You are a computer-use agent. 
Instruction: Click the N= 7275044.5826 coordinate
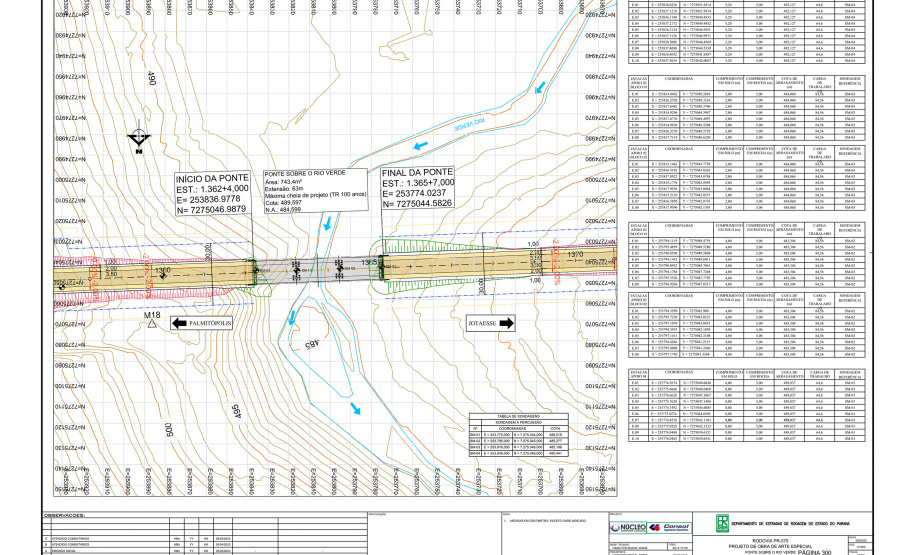pos(417,204)
